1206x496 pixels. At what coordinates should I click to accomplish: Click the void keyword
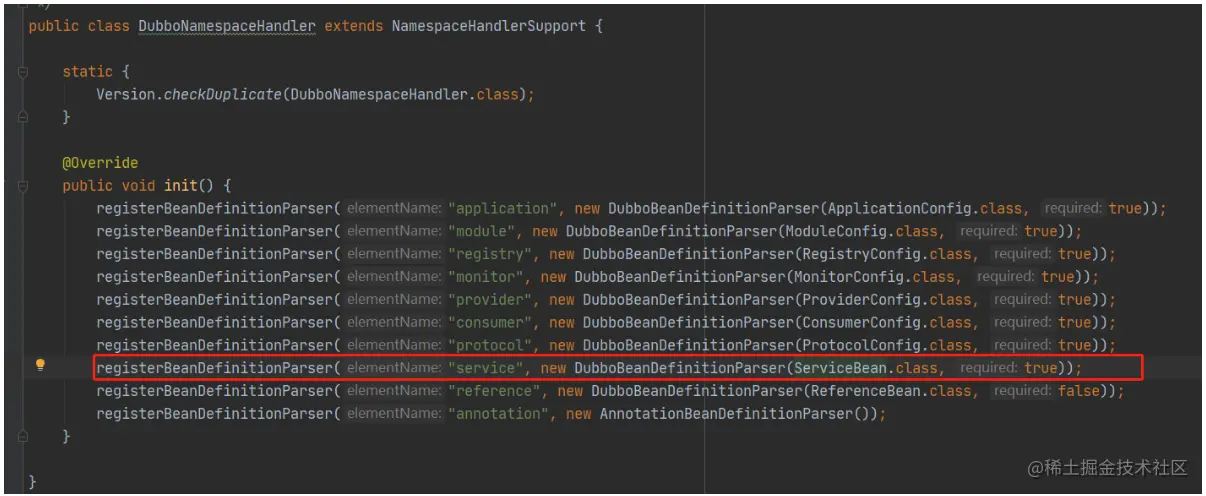point(138,186)
